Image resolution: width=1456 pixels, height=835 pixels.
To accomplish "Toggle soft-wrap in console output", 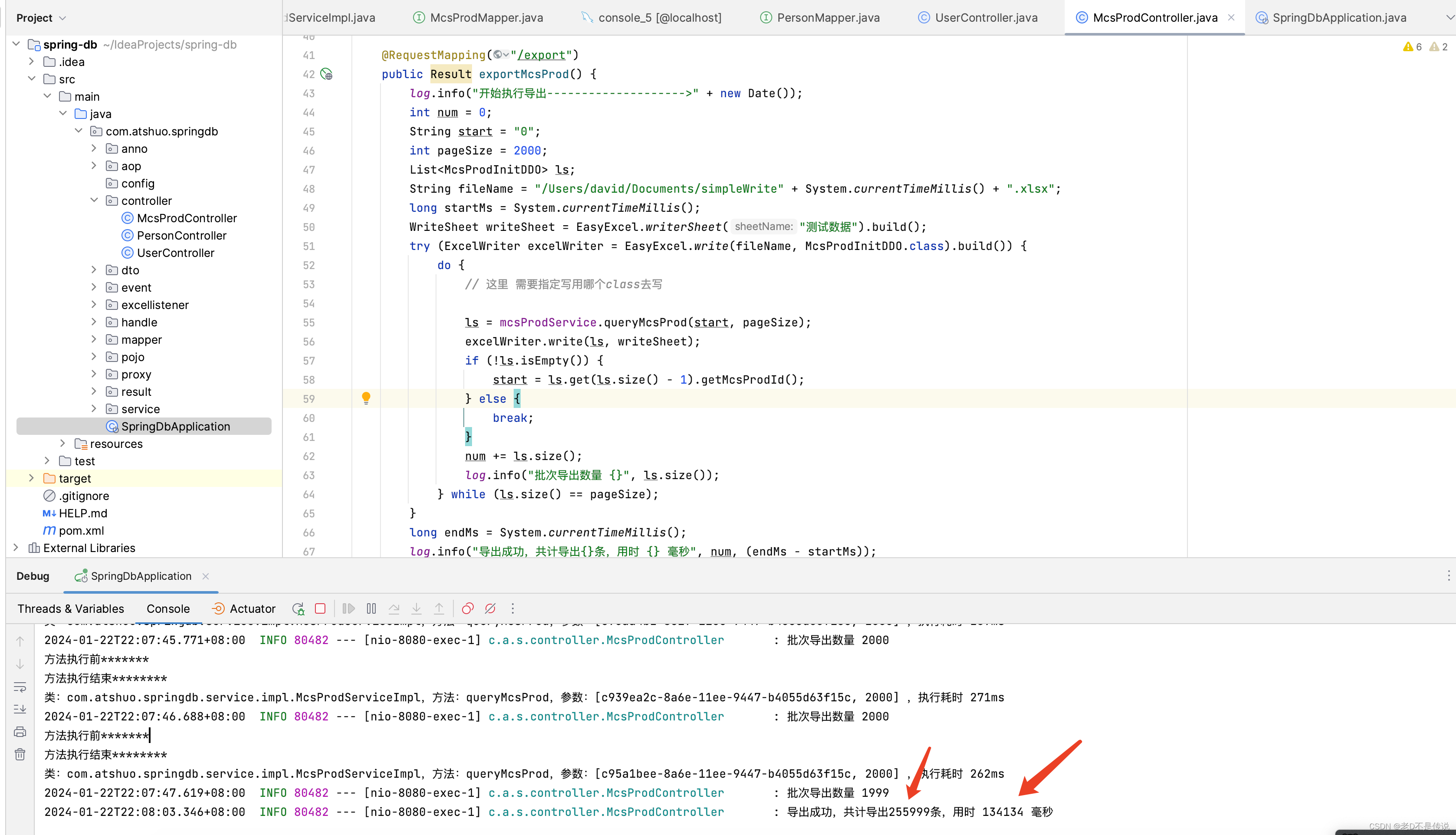I will coord(20,687).
